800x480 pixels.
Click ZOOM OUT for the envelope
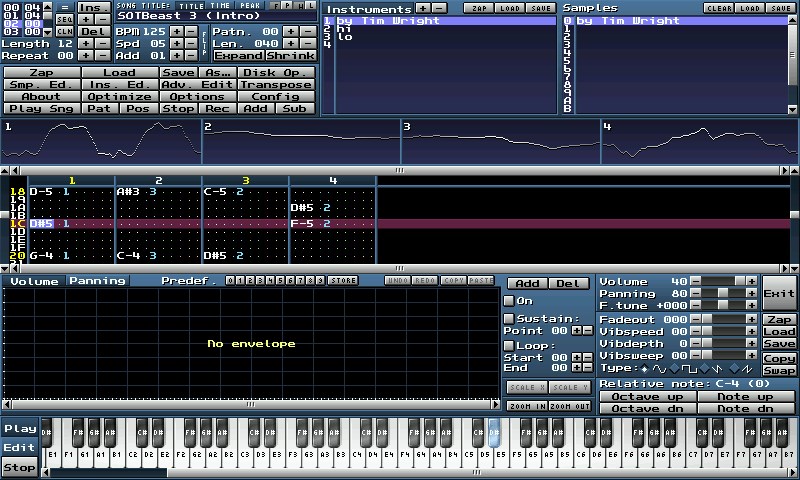click(570, 406)
